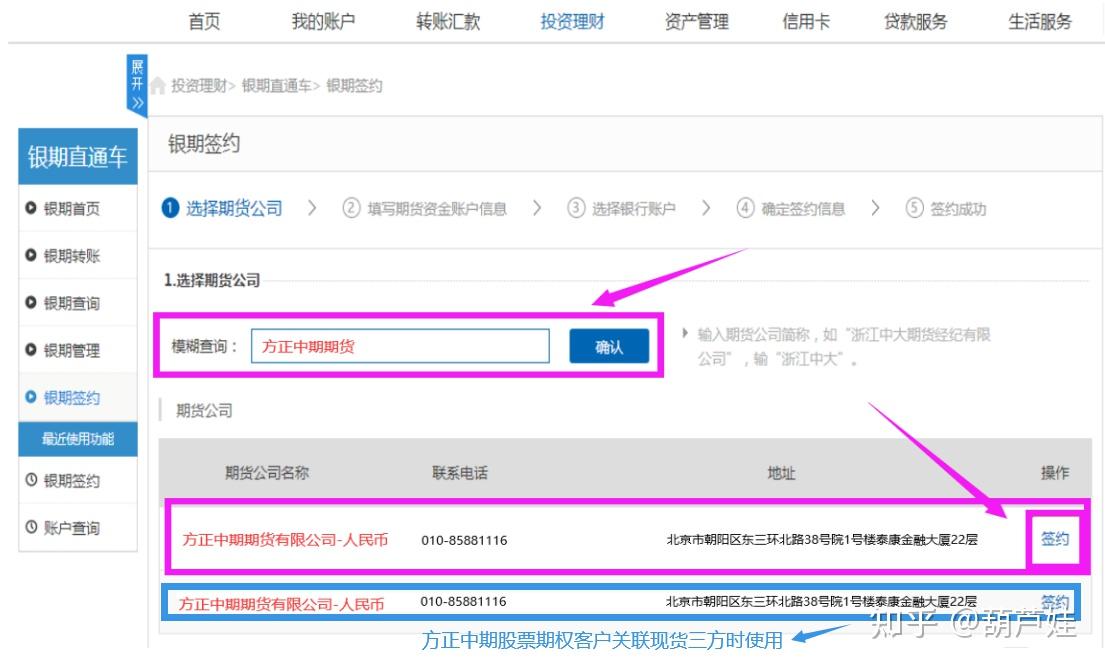The image size is (1105, 670).
Task: Click bullet icon beside 银期管理
Action: (30, 349)
